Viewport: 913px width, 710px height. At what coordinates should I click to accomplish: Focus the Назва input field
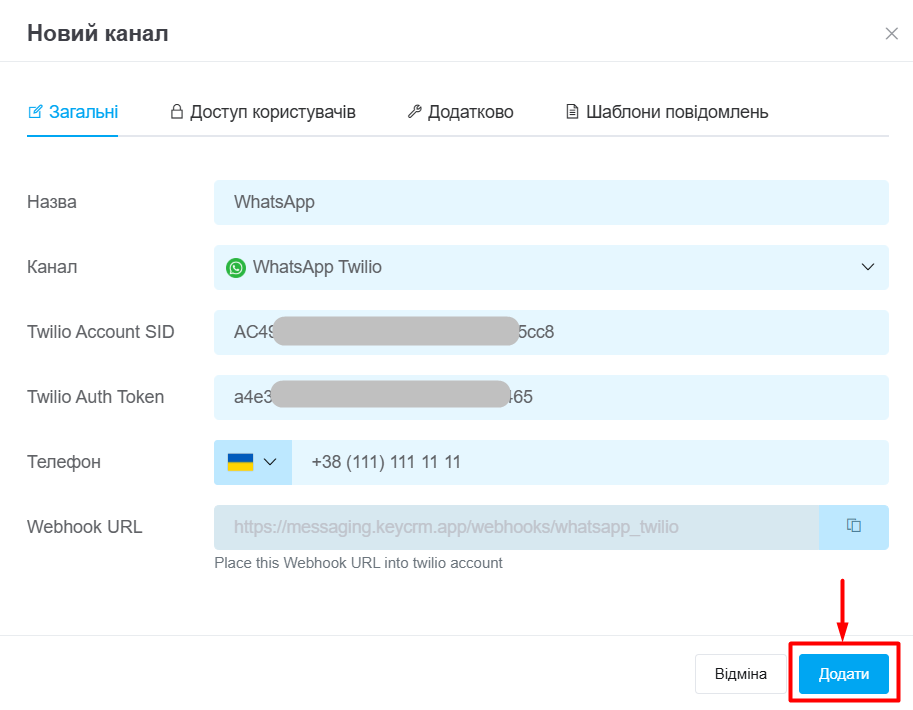[551, 202]
